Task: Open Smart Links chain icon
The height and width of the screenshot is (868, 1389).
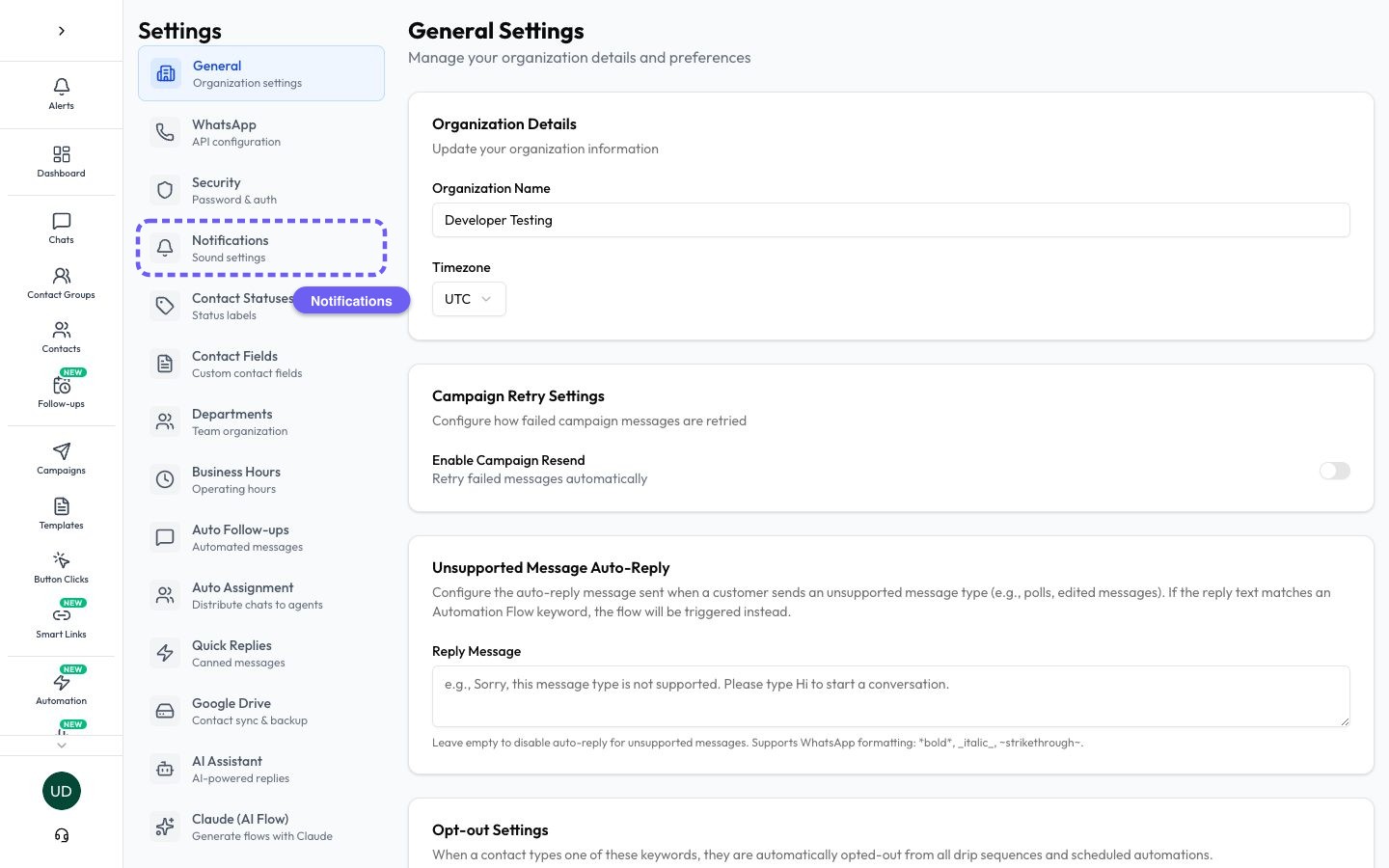Action: pos(62,615)
